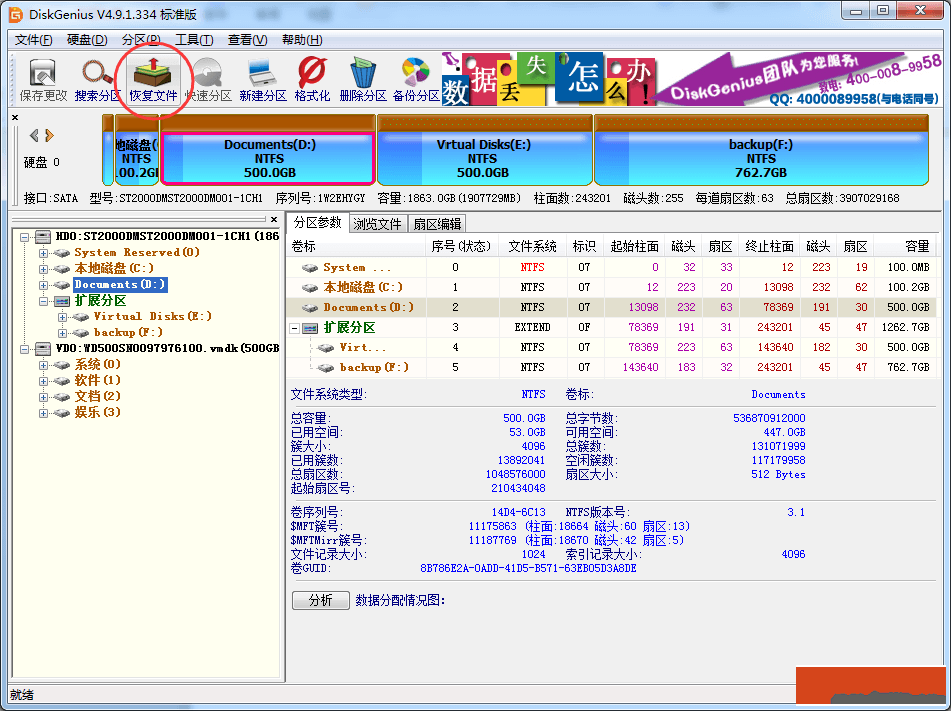The height and width of the screenshot is (711, 951).
Task: Switch to the 分区参数 tab
Action: click(318, 223)
